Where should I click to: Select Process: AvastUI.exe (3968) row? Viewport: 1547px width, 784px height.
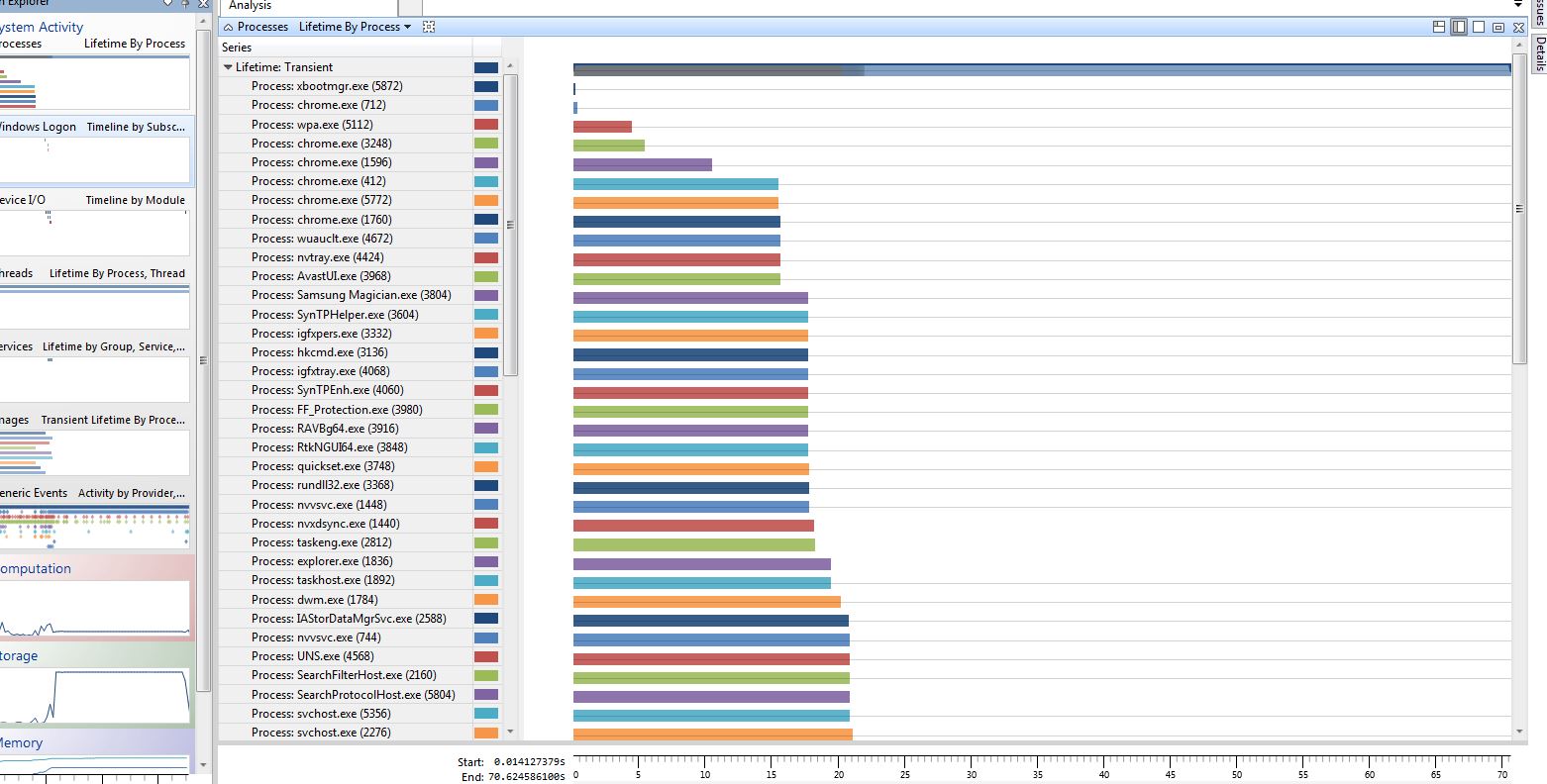pos(346,276)
